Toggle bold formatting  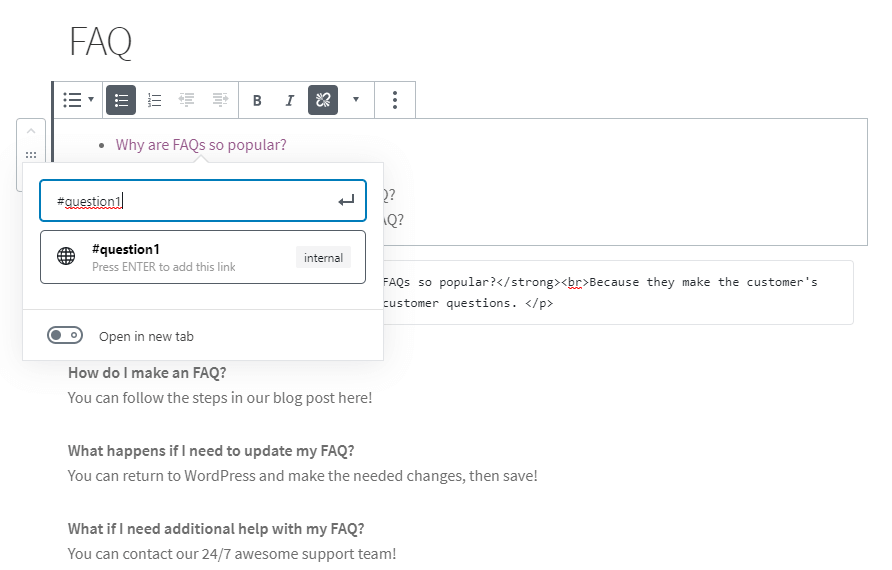coord(257,100)
